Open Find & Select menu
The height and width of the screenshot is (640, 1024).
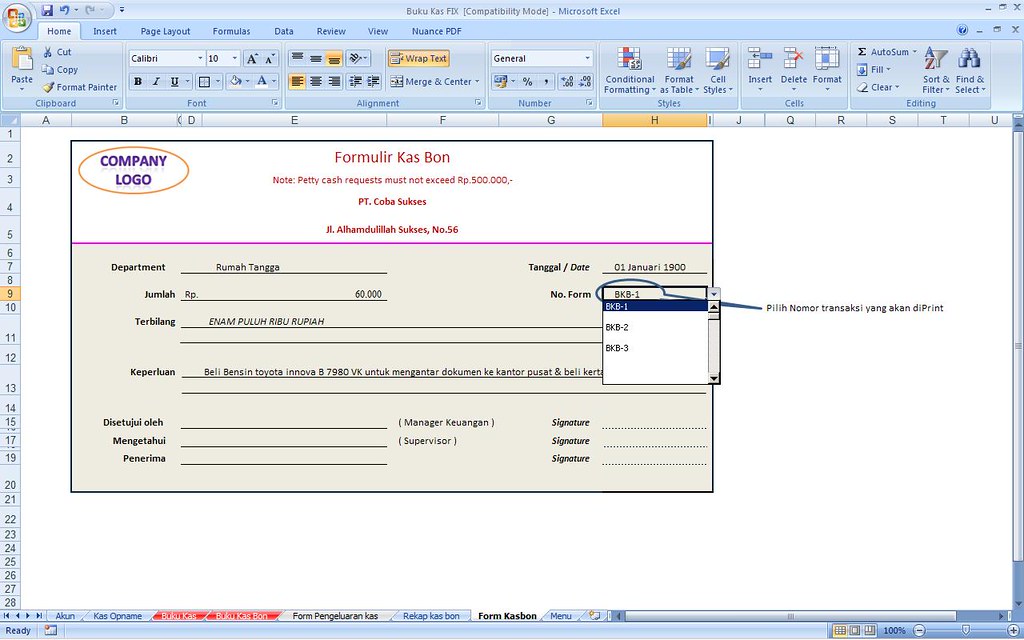pyautogui.click(x=970, y=71)
